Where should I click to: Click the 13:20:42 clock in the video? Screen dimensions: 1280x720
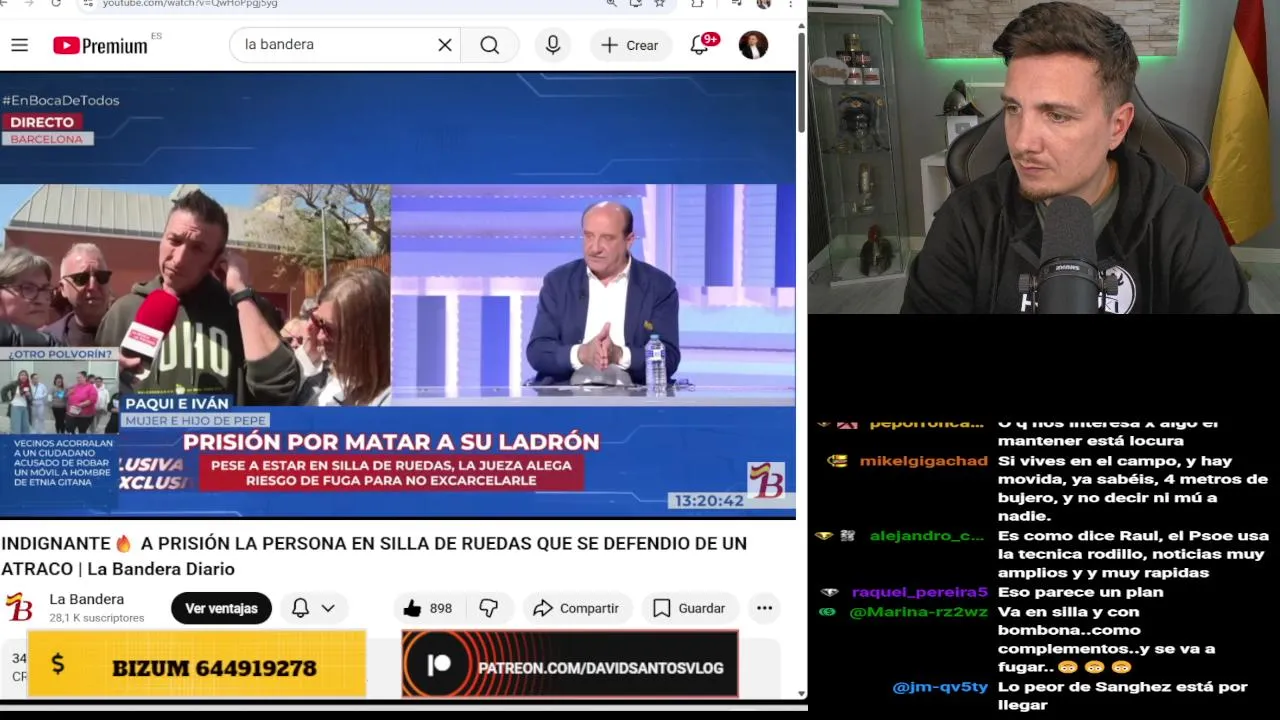pos(708,500)
